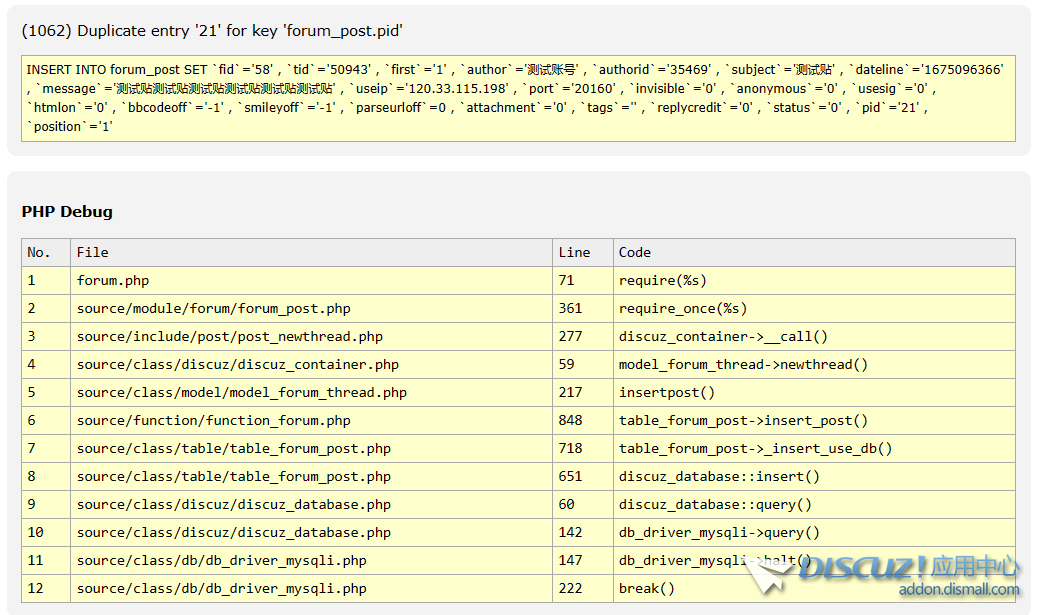Select the path source/class/discuz/discuz_container.php

238,365
